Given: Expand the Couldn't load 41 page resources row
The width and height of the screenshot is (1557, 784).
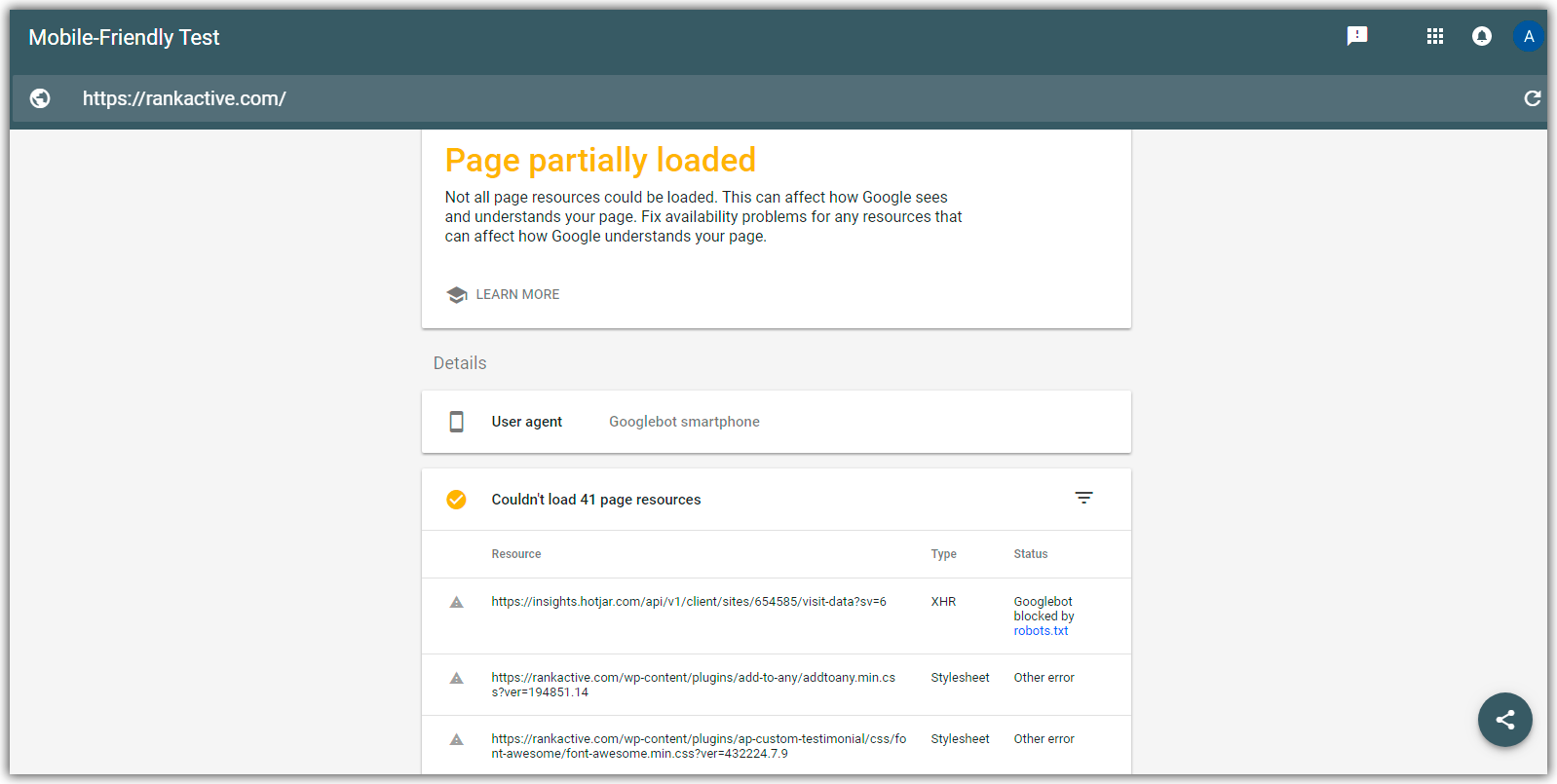Looking at the screenshot, I should point(776,500).
